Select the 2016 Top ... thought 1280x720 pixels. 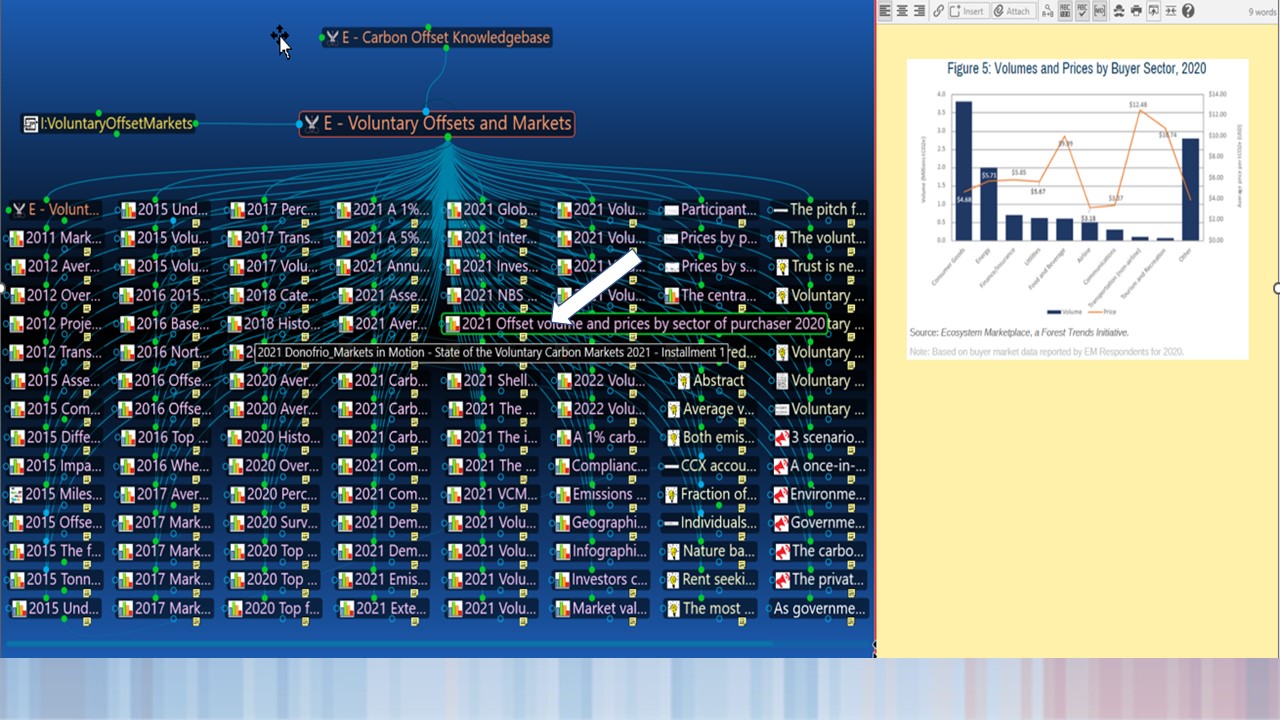tap(164, 437)
